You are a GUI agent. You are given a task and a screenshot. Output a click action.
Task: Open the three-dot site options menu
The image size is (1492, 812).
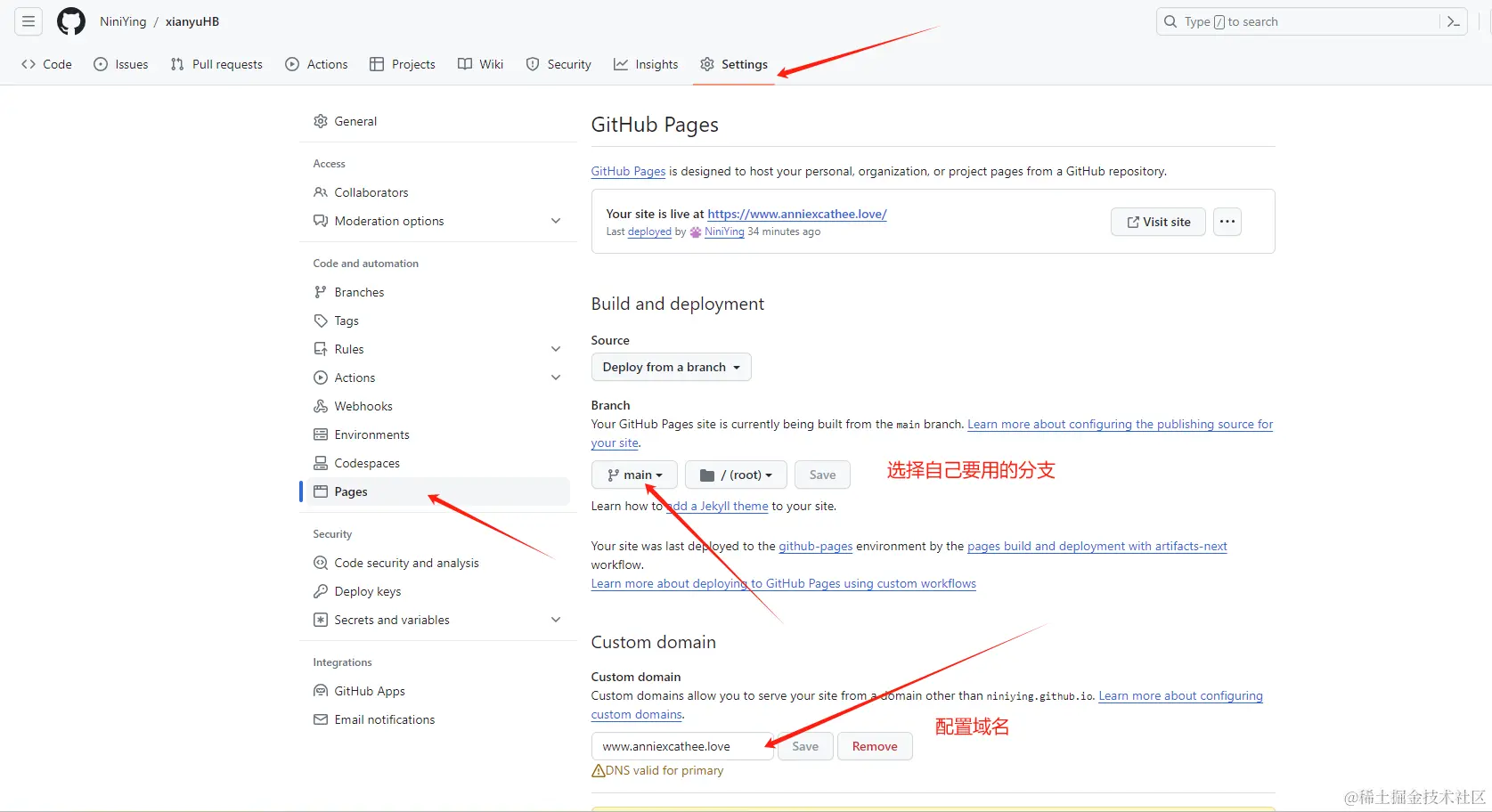click(1227, 222)
